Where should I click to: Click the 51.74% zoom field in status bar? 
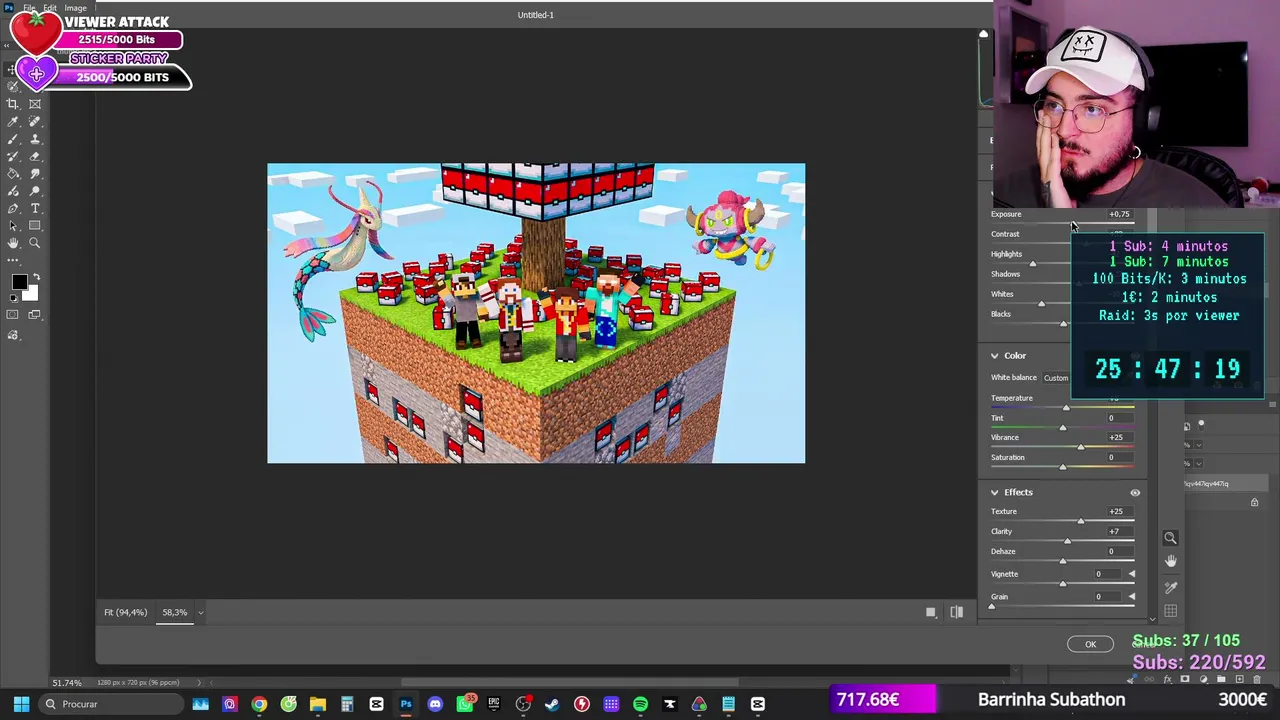[67, 683]
